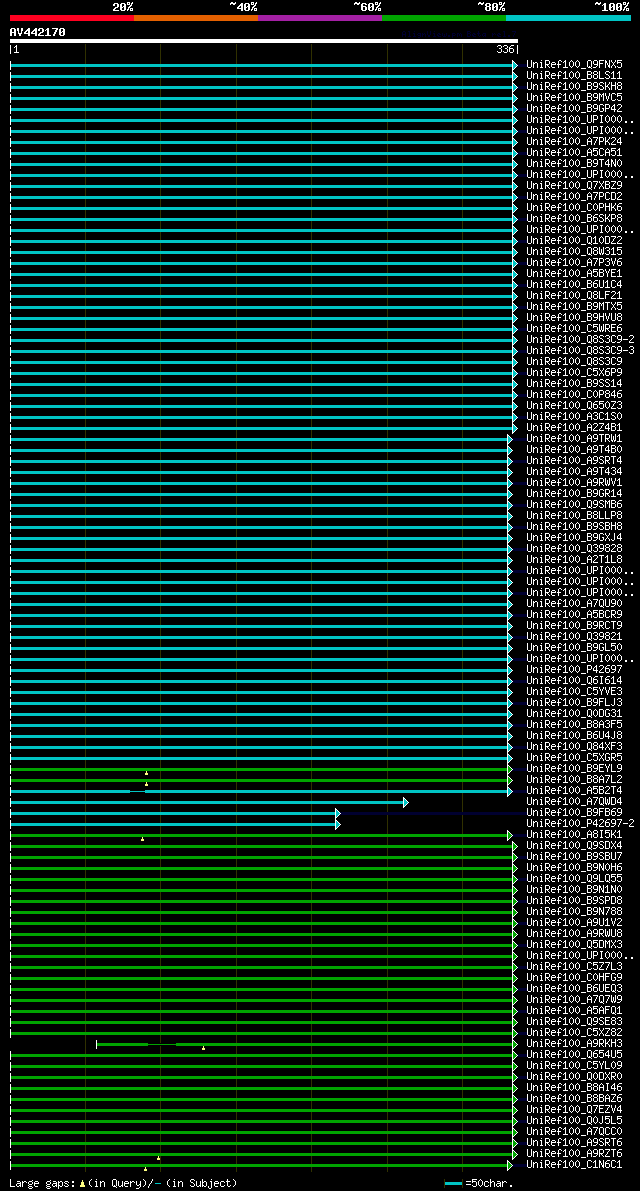Image resolution: width=640 pixels, height=1191 pixels.
Task: Click the UniRef100_A8I5K1 label
Action: coord(574,835)
